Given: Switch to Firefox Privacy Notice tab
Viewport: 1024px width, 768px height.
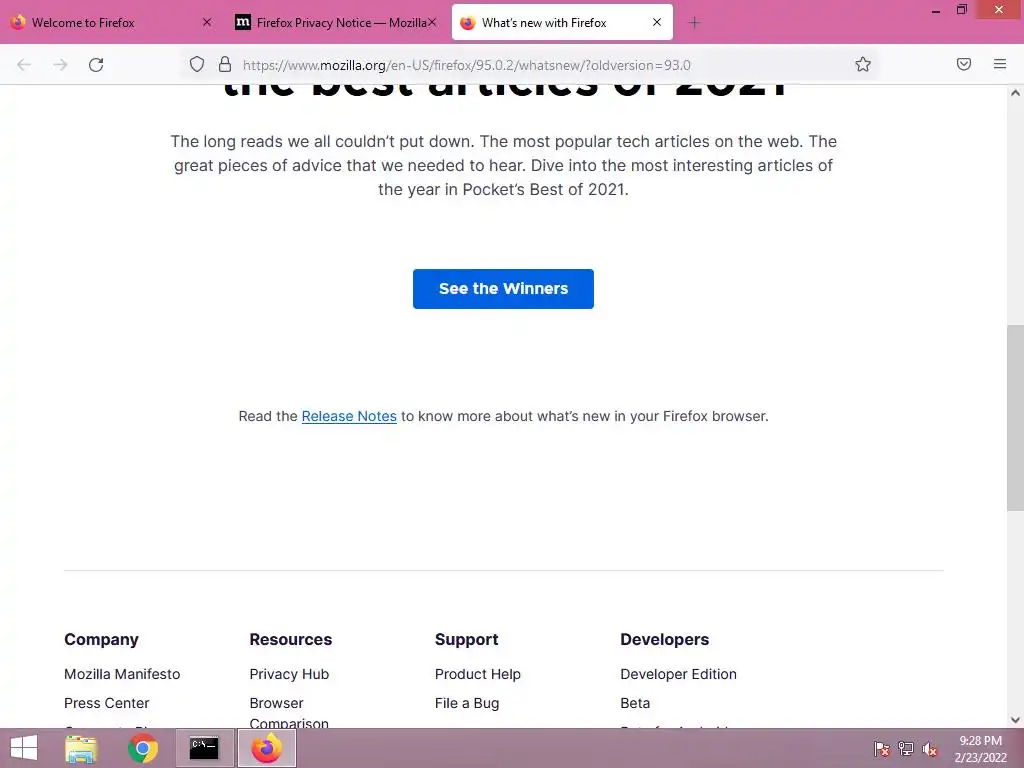Looking at the screenshot, I should pos(335,22).
